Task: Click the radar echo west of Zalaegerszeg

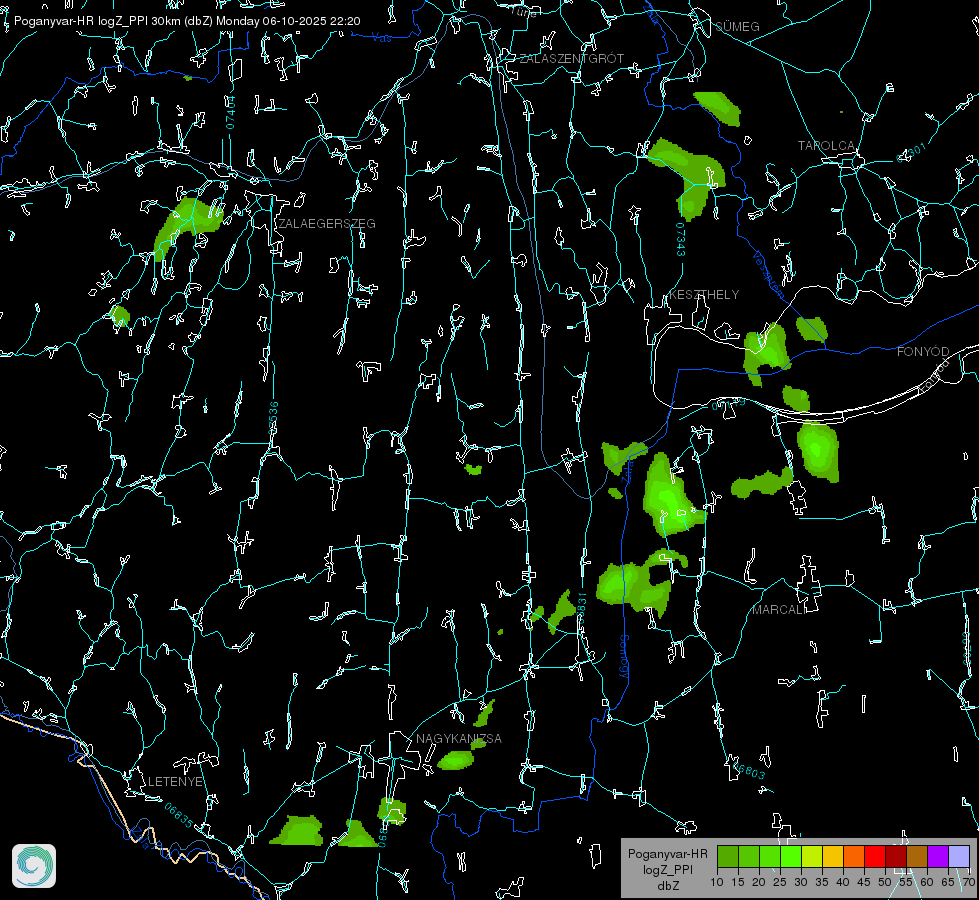Action: coord(183,225)
